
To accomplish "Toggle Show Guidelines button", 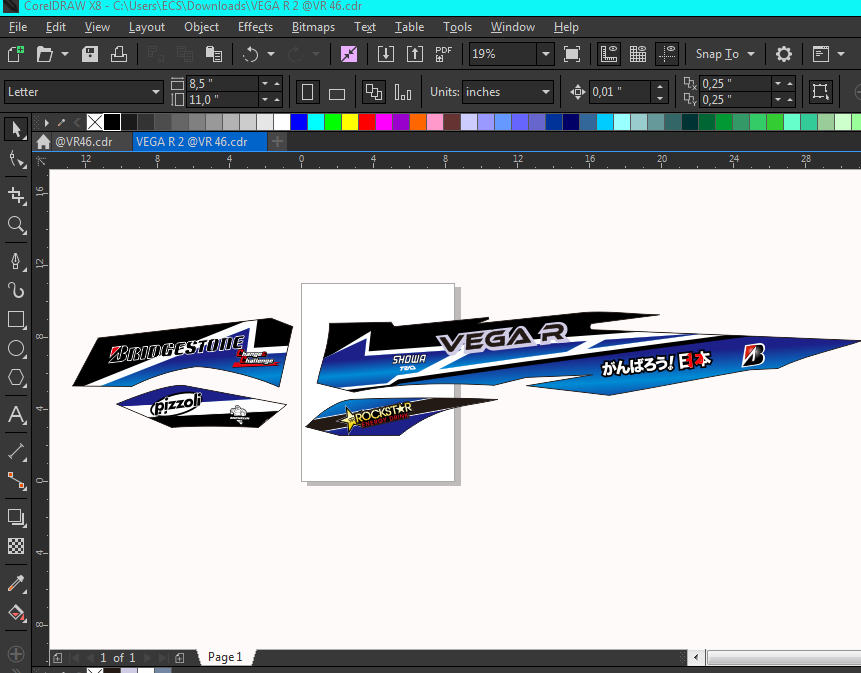I will (668, 54).
